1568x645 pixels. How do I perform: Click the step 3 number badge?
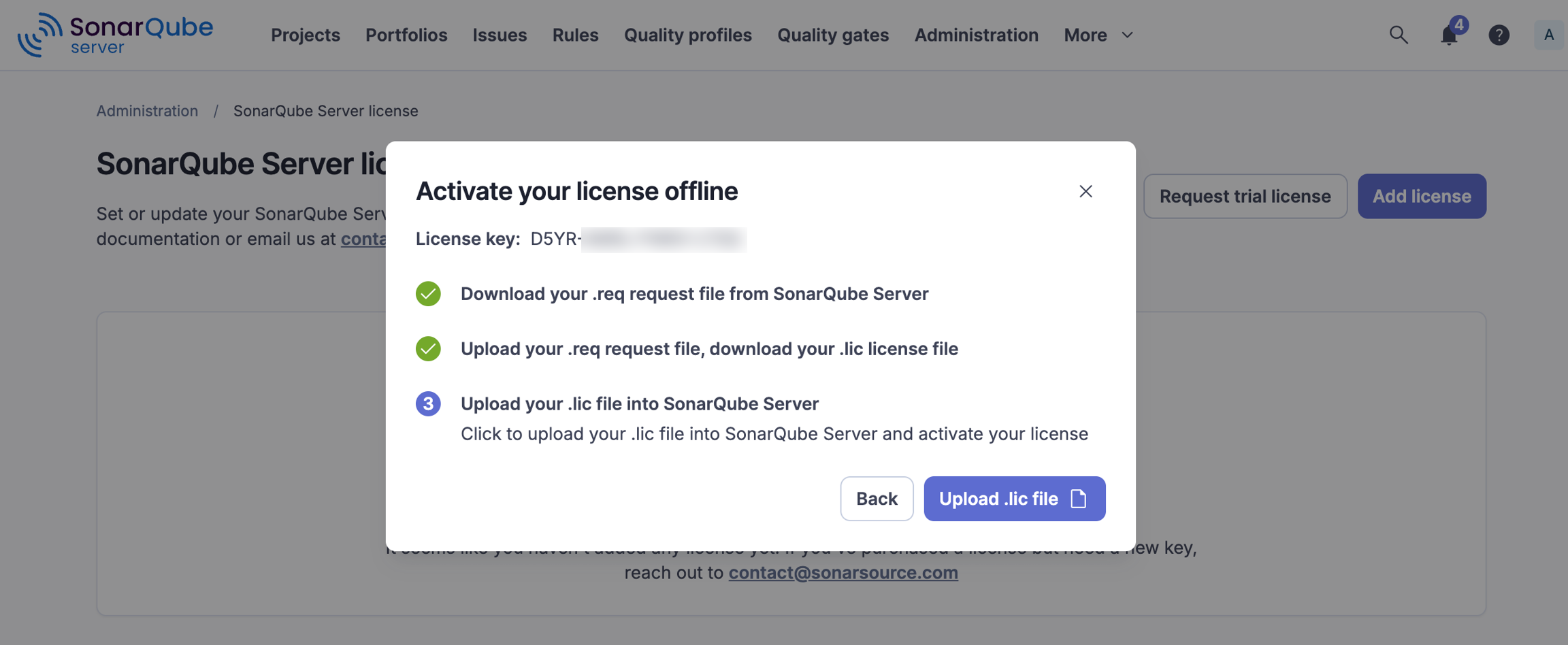[428, 403]
